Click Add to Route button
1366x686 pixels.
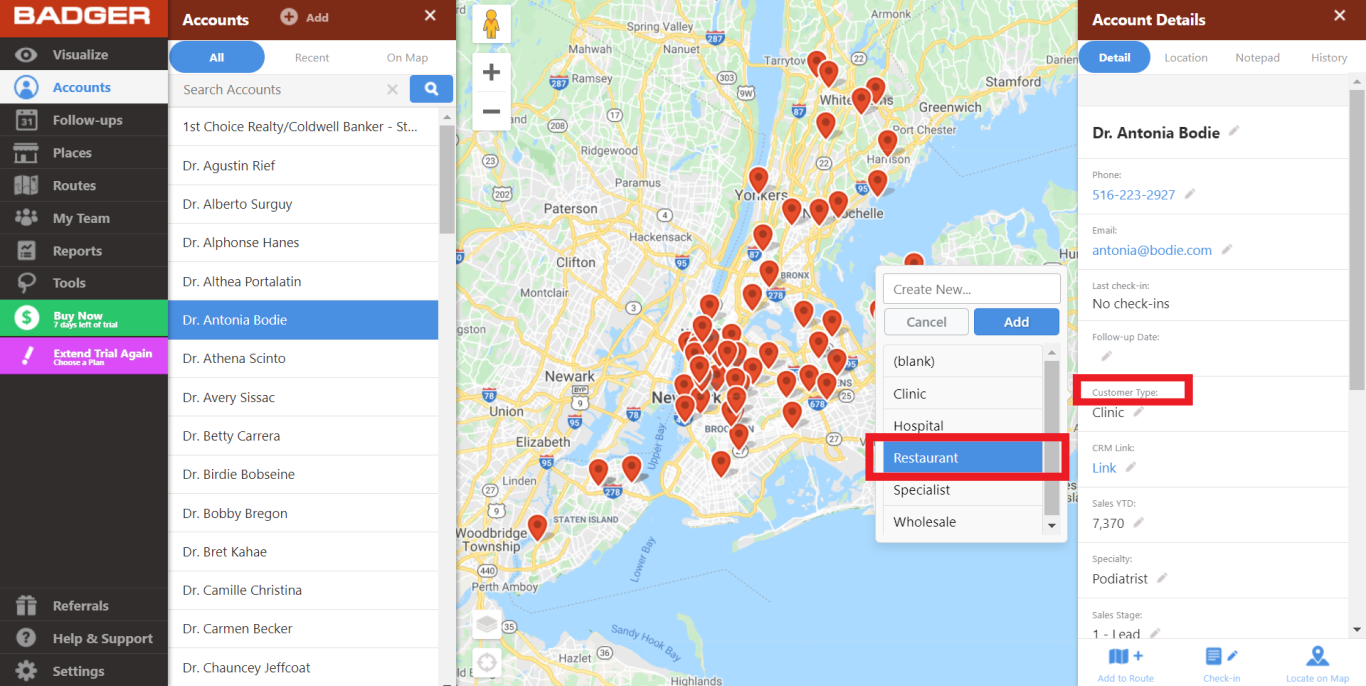pos(1125,664)
